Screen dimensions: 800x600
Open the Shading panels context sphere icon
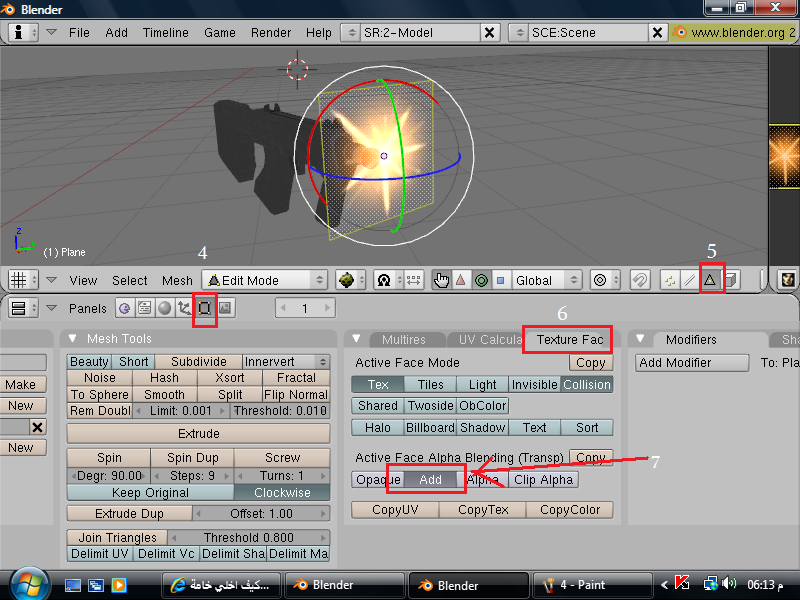pos(165,308)
